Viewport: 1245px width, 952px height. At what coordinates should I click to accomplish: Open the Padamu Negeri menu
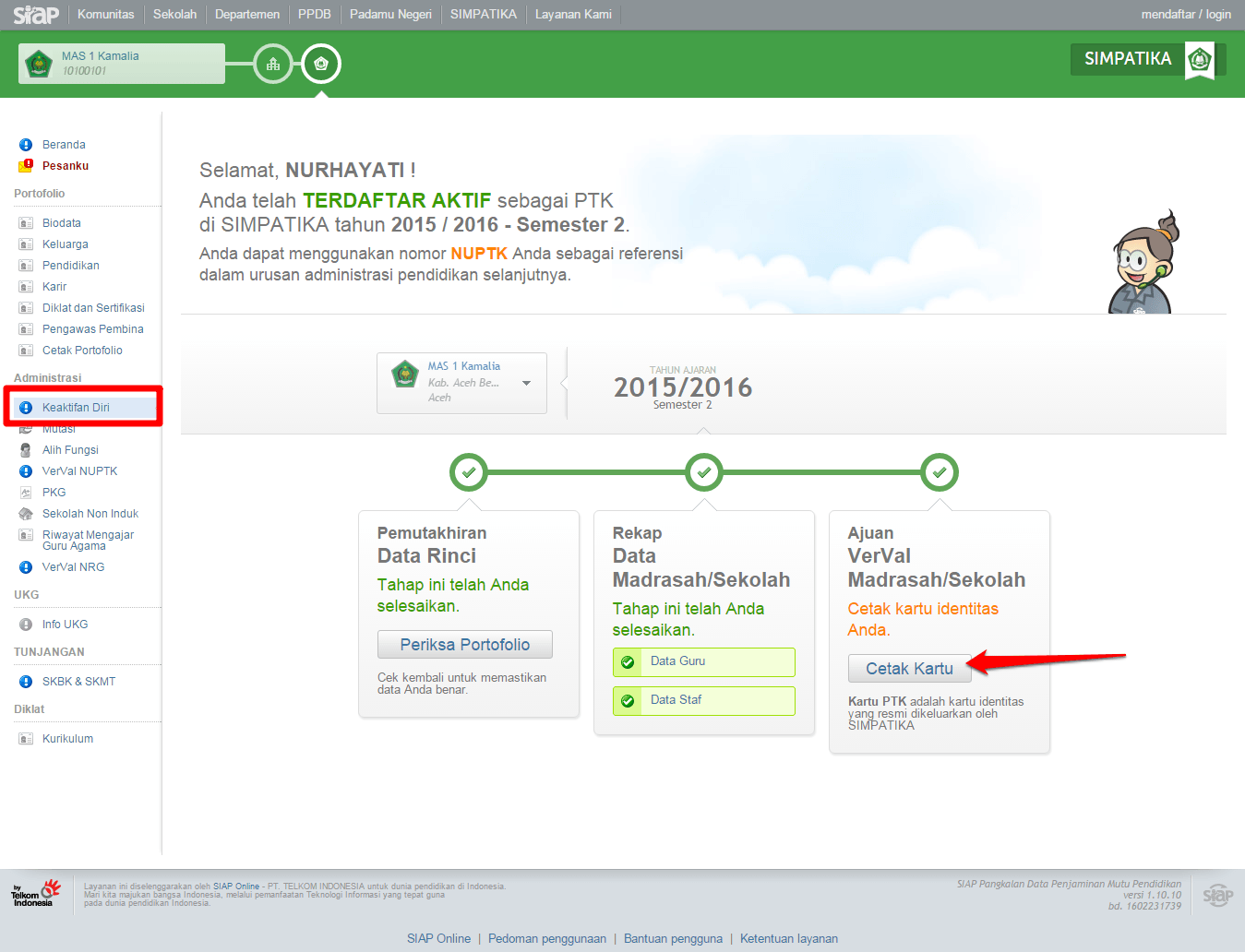[390, 14]
